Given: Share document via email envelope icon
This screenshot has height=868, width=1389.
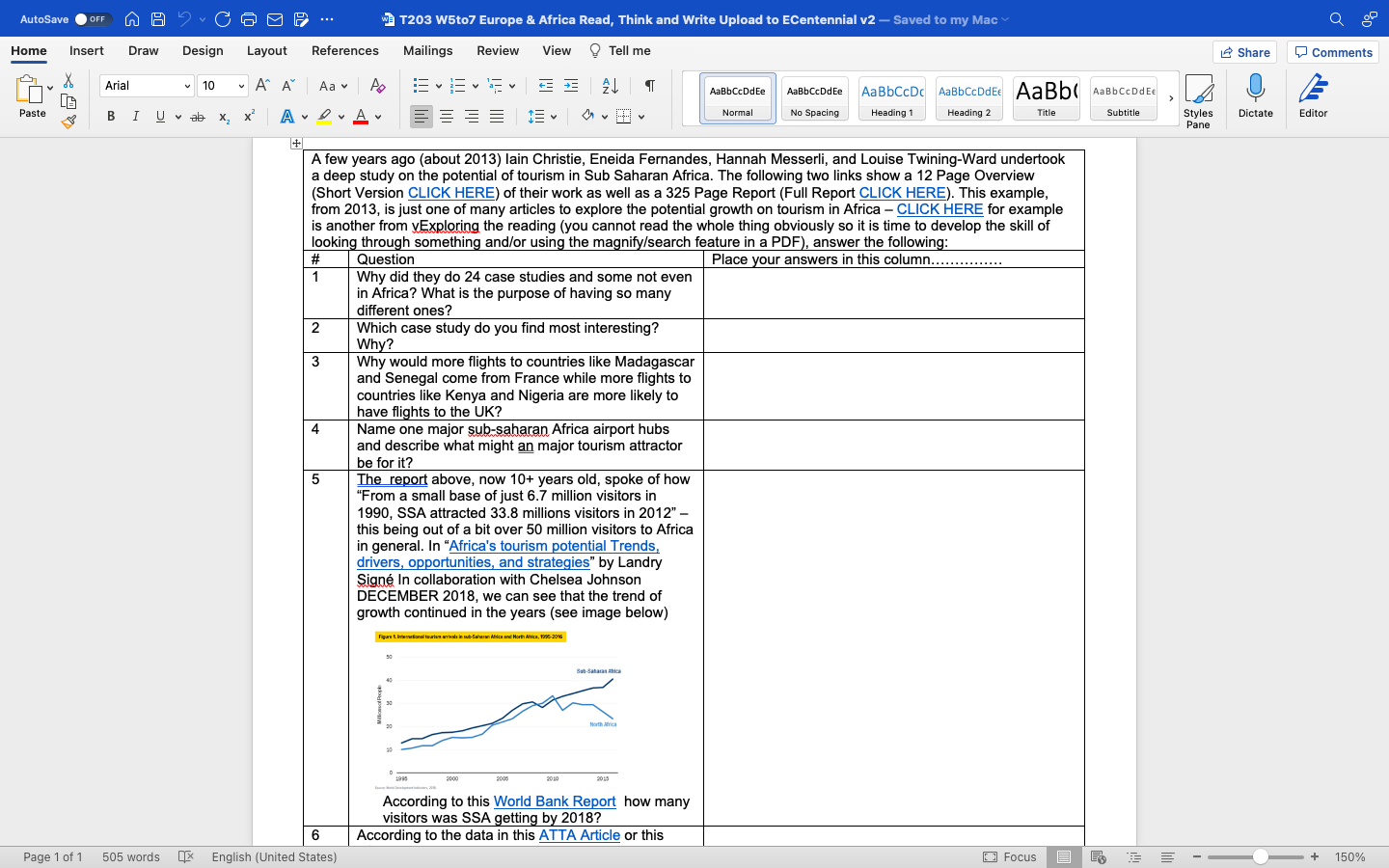Looking at the screenshot, I should click(275, 19).
